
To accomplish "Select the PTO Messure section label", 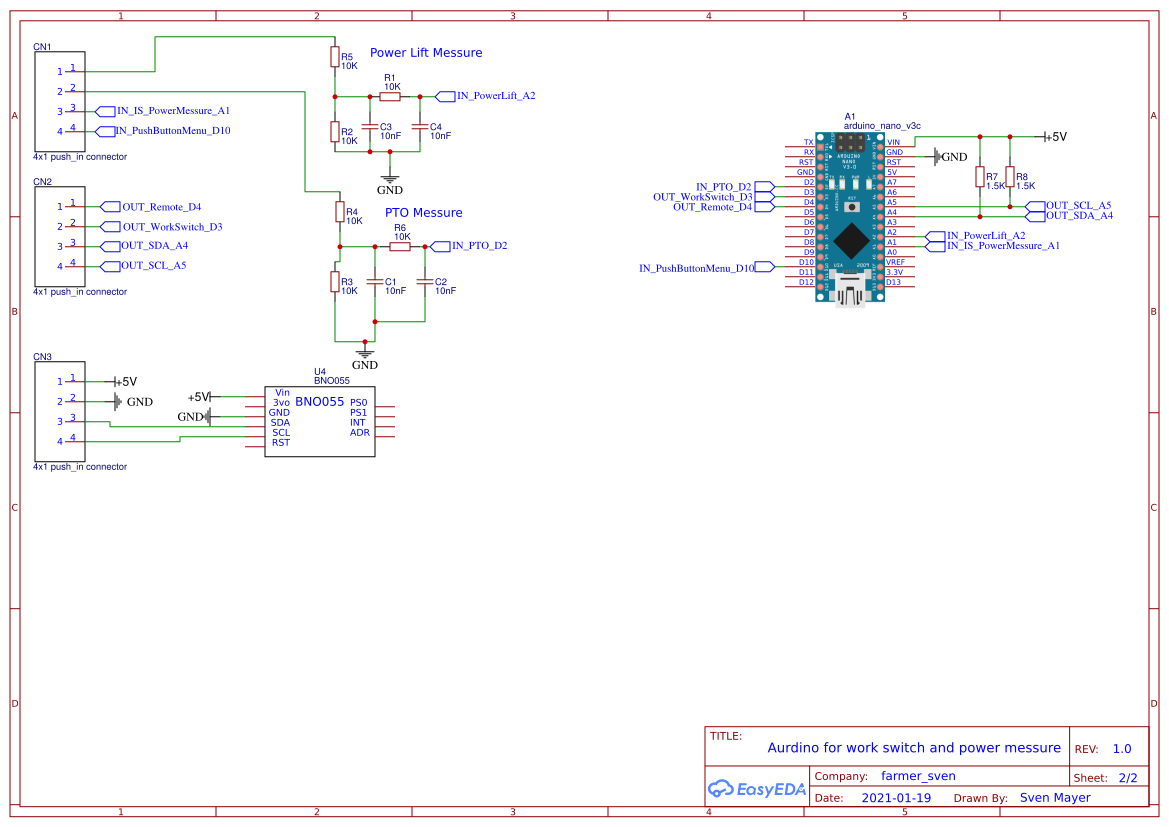I will click(x=424, y=212).
